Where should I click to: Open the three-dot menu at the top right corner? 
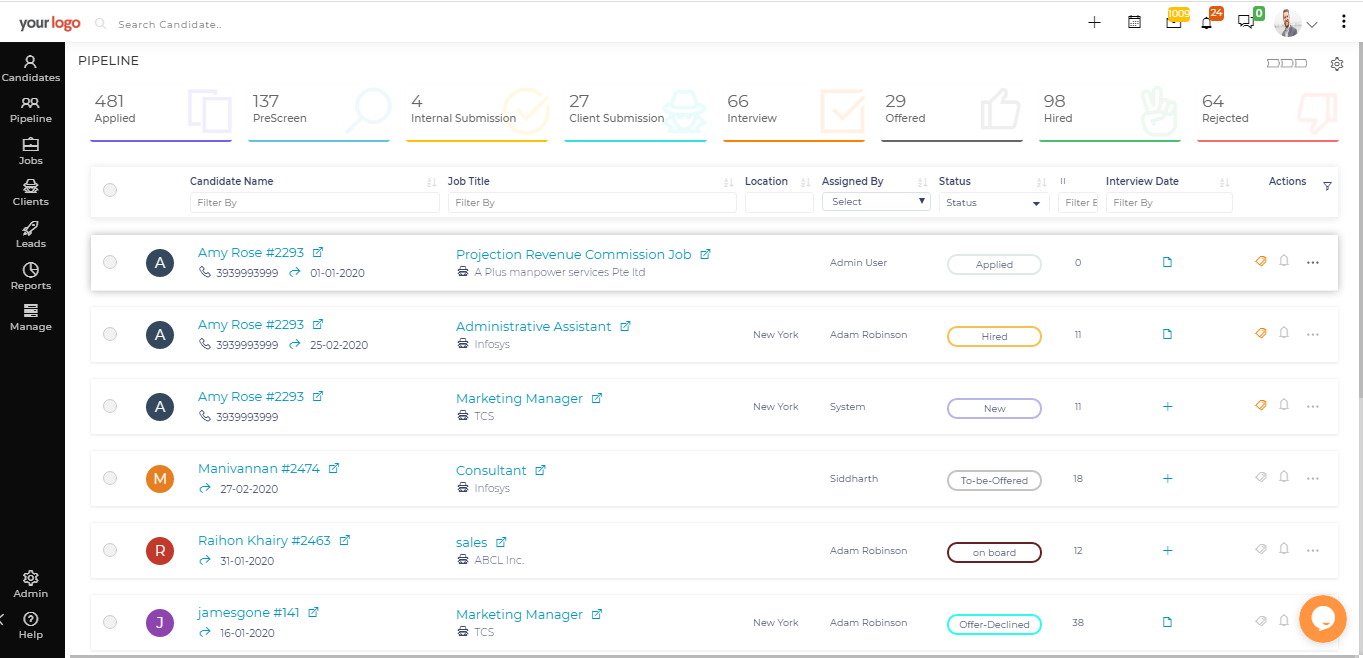point(1343,21)
